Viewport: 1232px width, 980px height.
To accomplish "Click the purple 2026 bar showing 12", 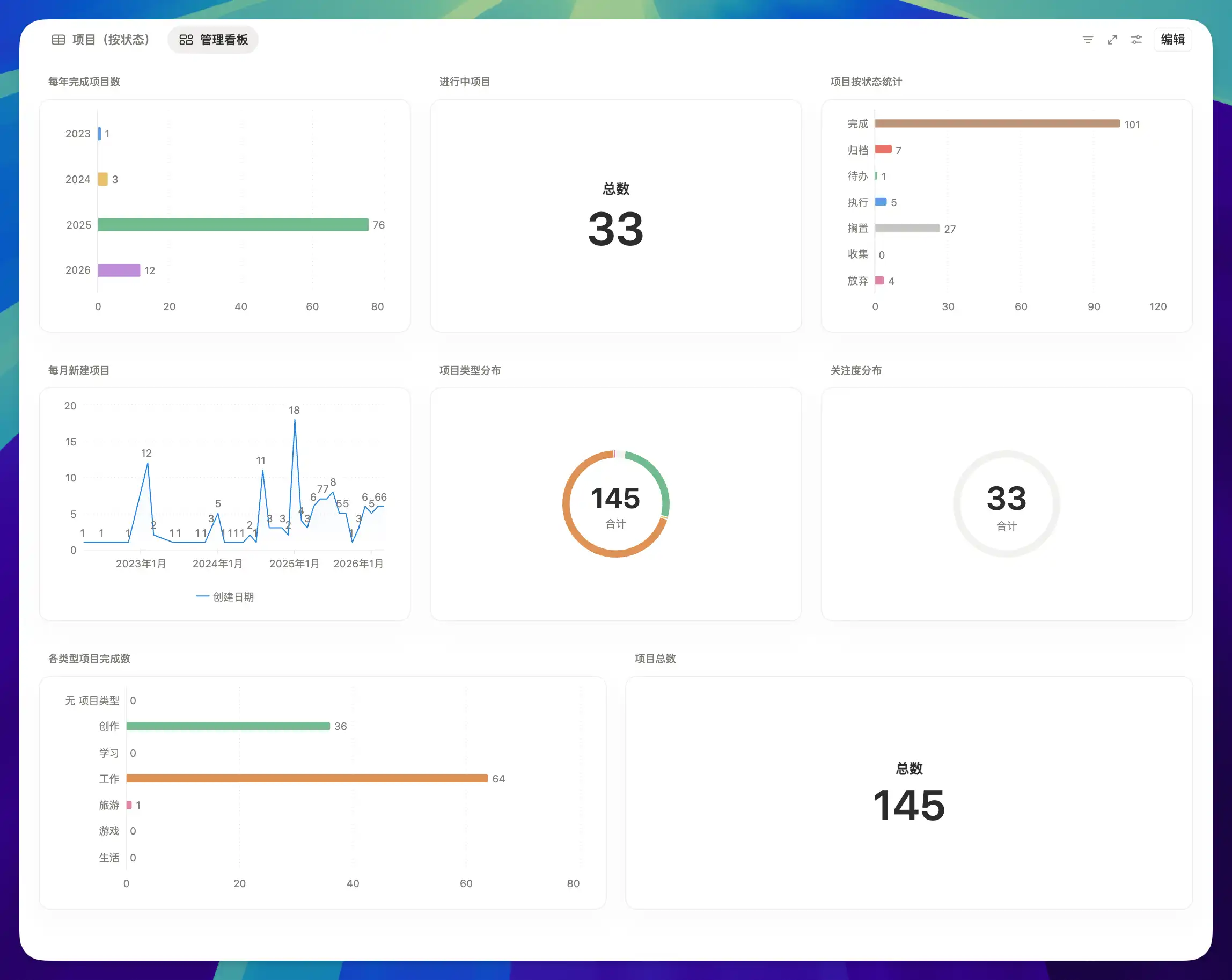I will [x=119, y=270].
